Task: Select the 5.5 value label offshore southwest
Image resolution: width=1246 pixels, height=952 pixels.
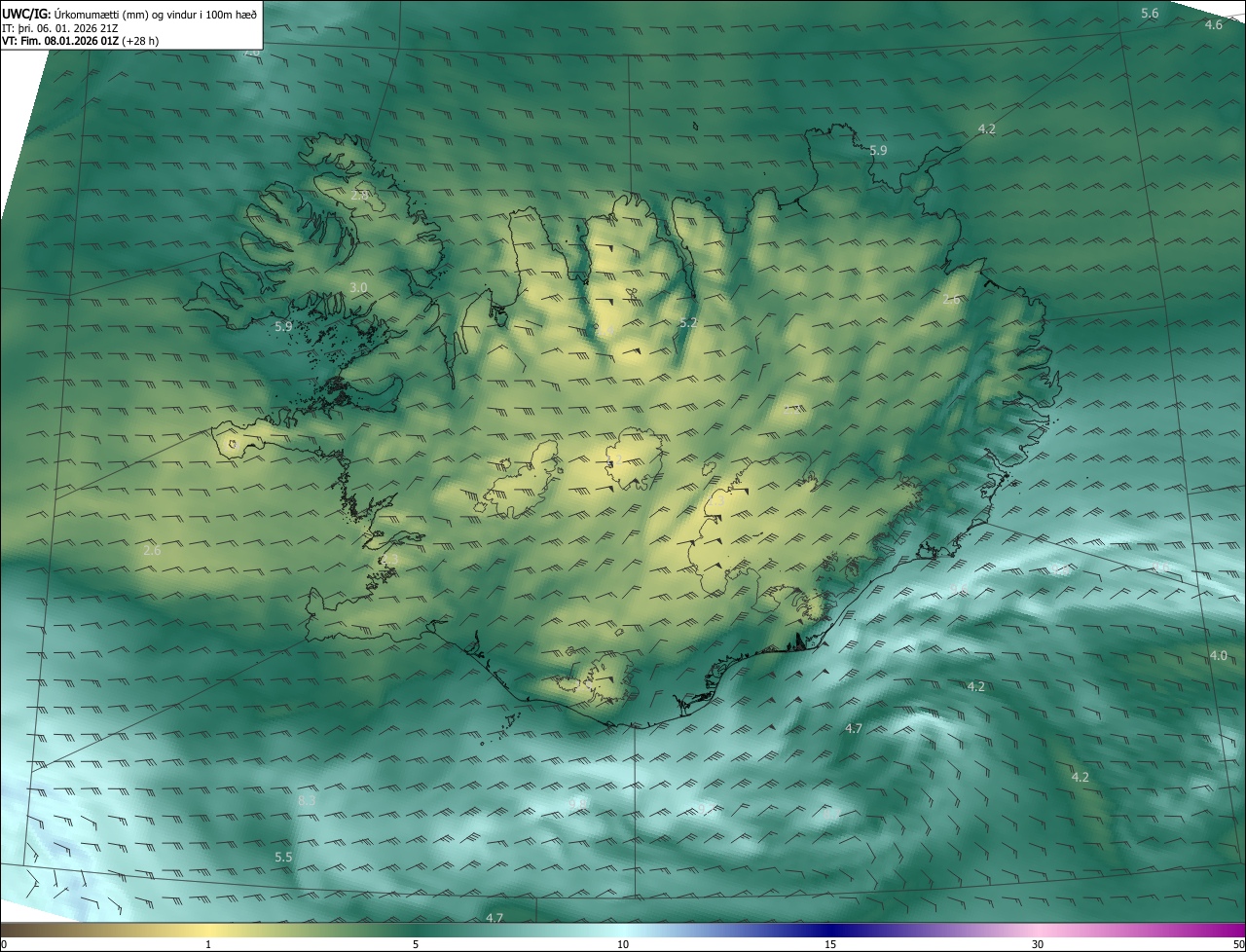Action: 283,857
